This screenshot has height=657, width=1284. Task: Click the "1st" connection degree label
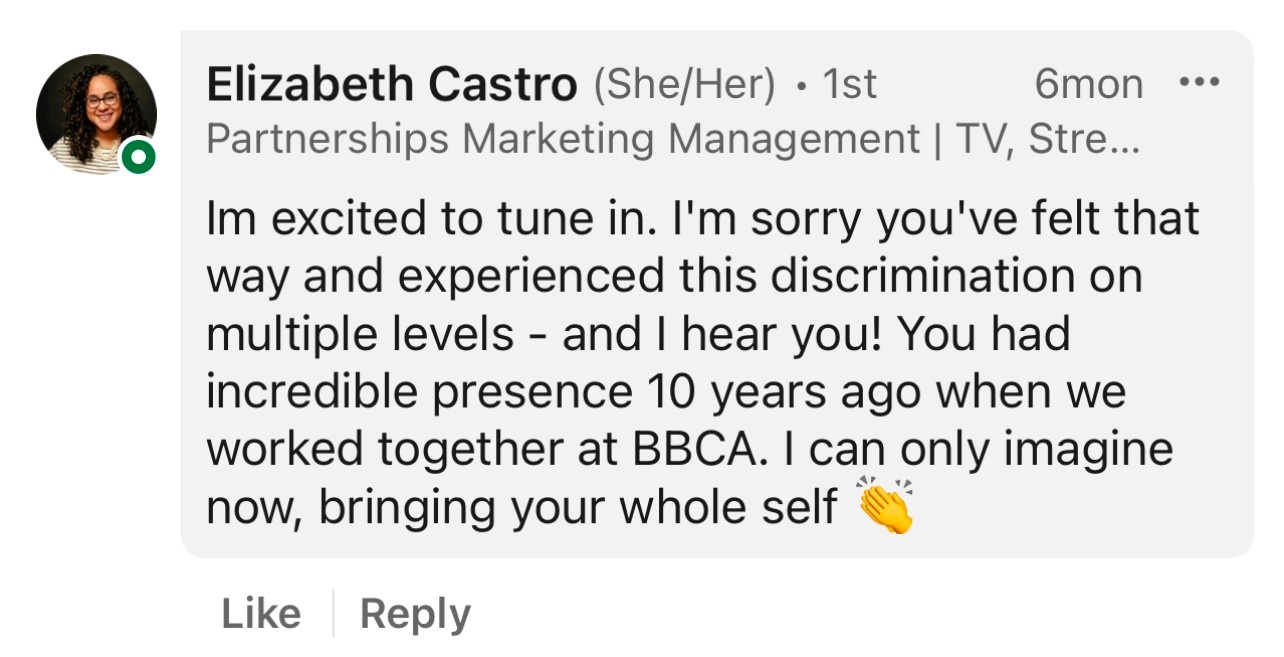tap(849, 85)
